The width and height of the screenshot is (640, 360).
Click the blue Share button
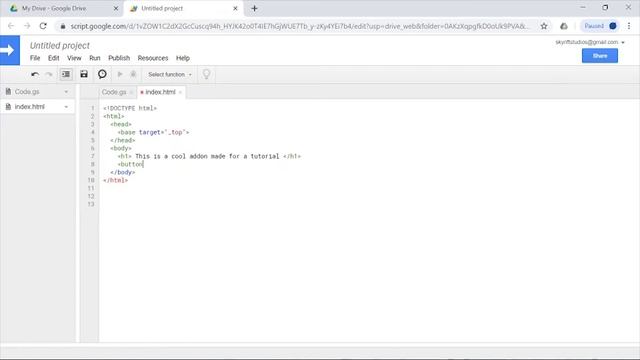click(x=600, y=56)
